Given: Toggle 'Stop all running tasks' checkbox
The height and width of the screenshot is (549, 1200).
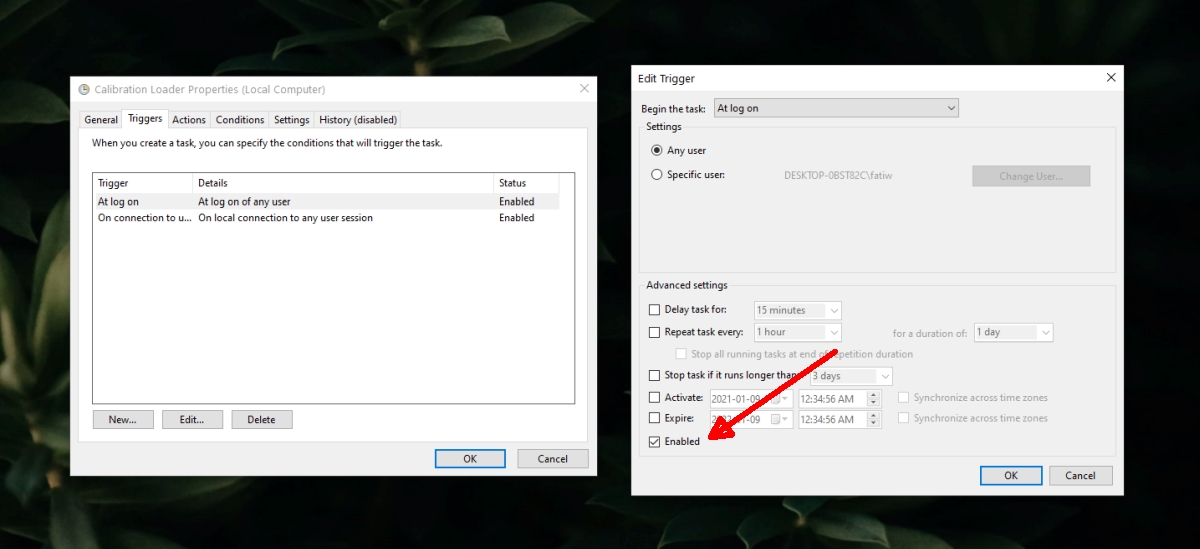Looking at the screenshot, I should point(681,354).
